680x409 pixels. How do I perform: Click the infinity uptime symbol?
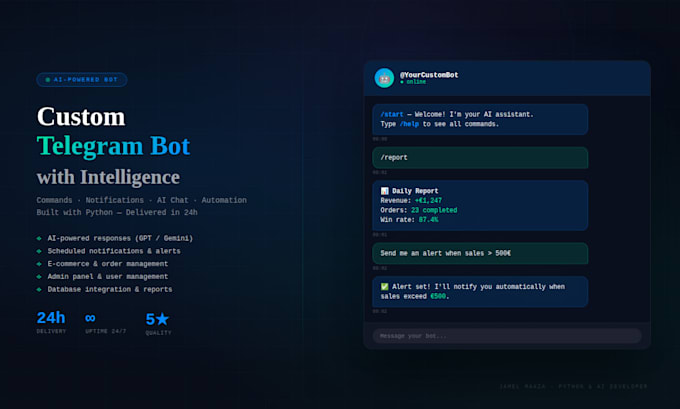coord(90,318)
